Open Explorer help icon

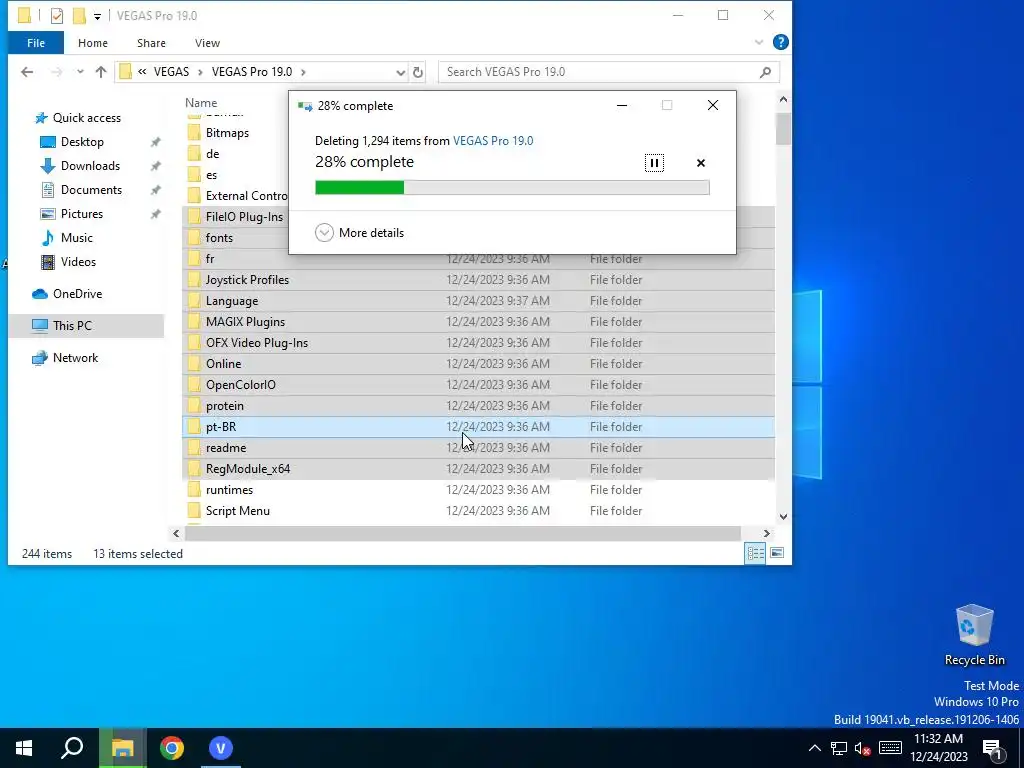780,42
